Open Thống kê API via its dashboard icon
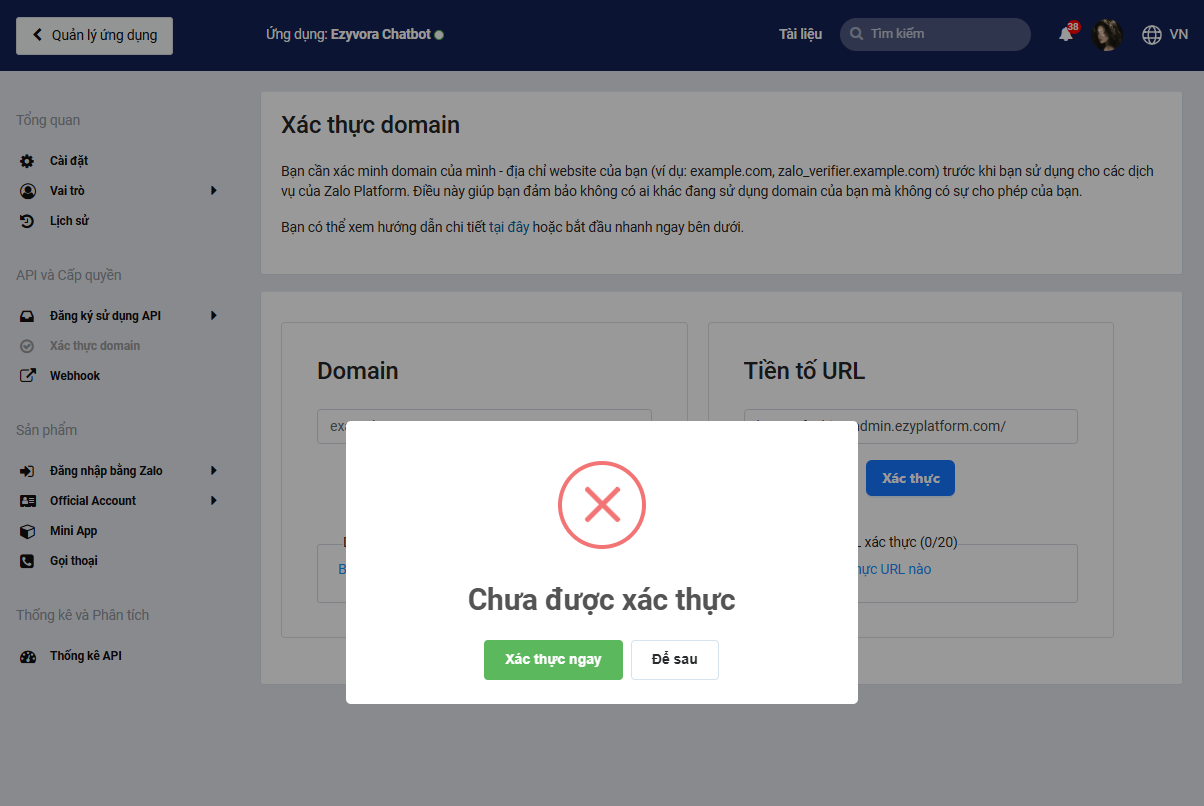 tap(28, 656)
